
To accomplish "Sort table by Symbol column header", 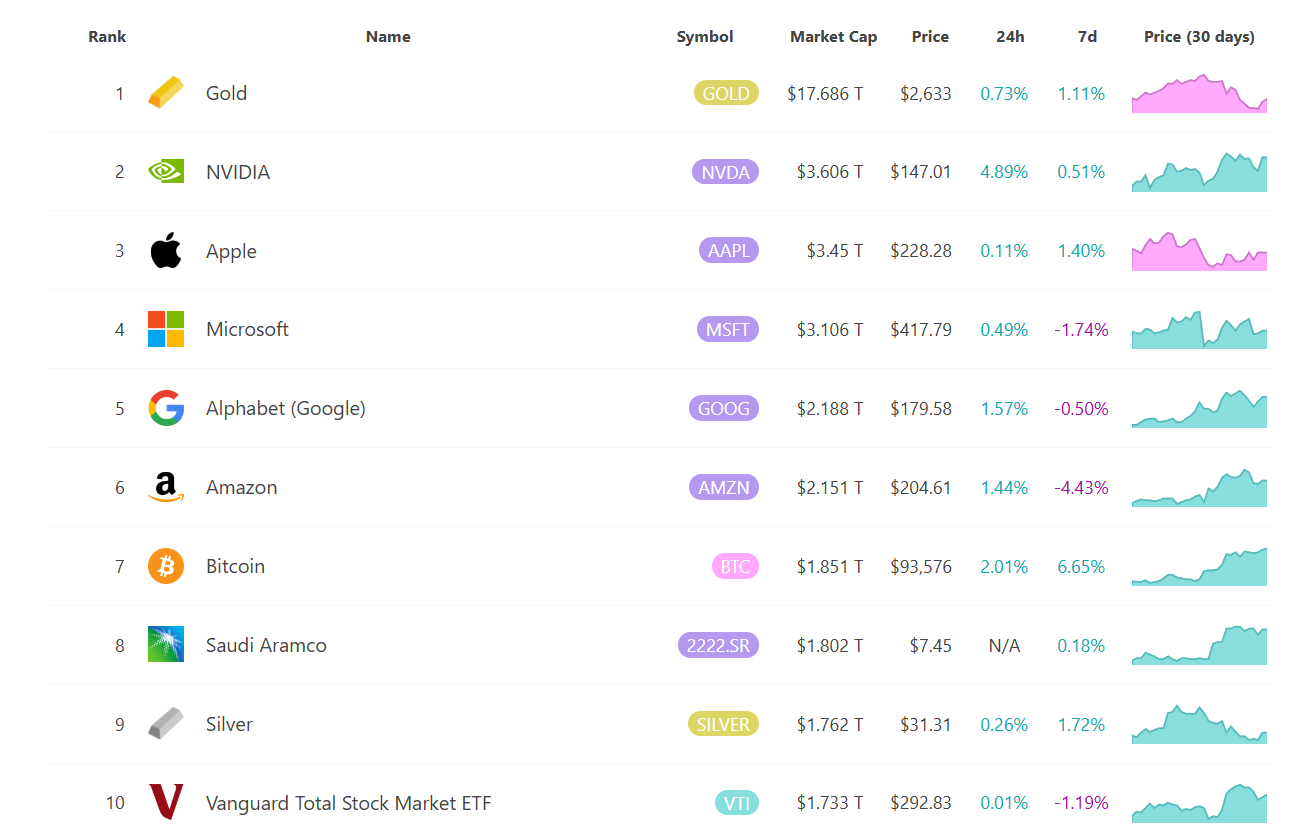I will click(x=705, y=37).
